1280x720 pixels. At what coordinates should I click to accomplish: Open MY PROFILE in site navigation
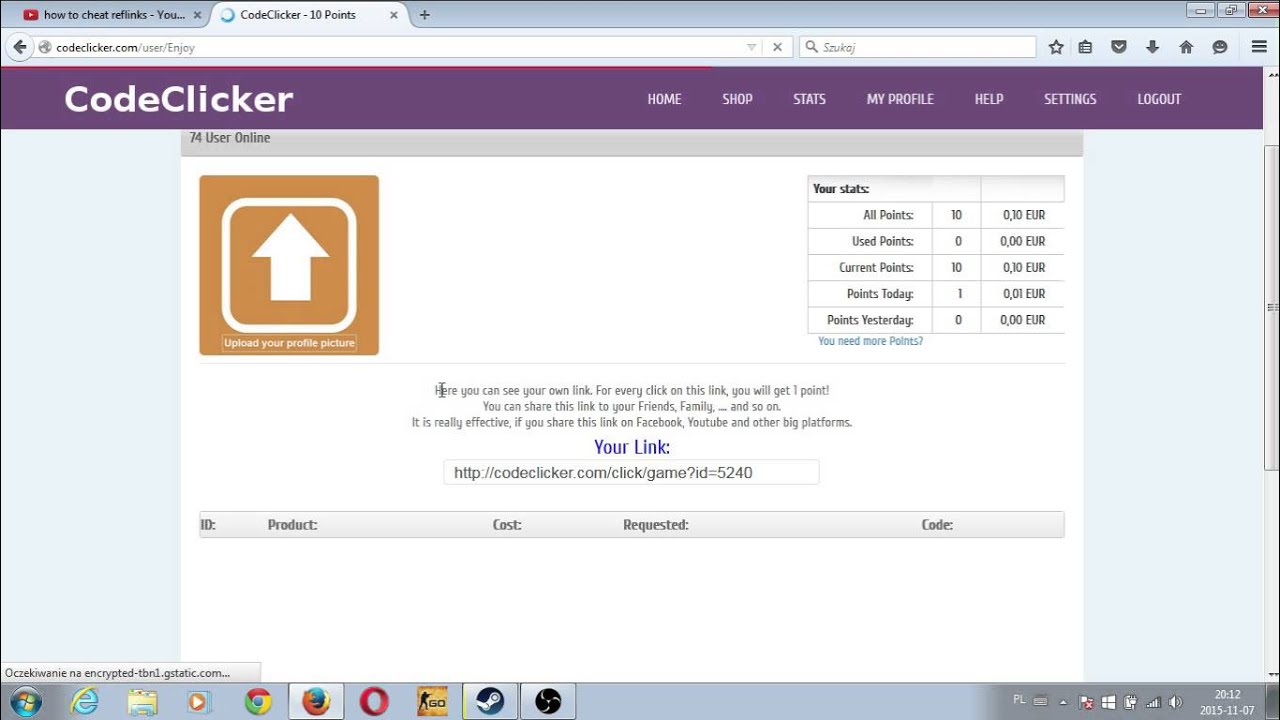coord(900,99)
